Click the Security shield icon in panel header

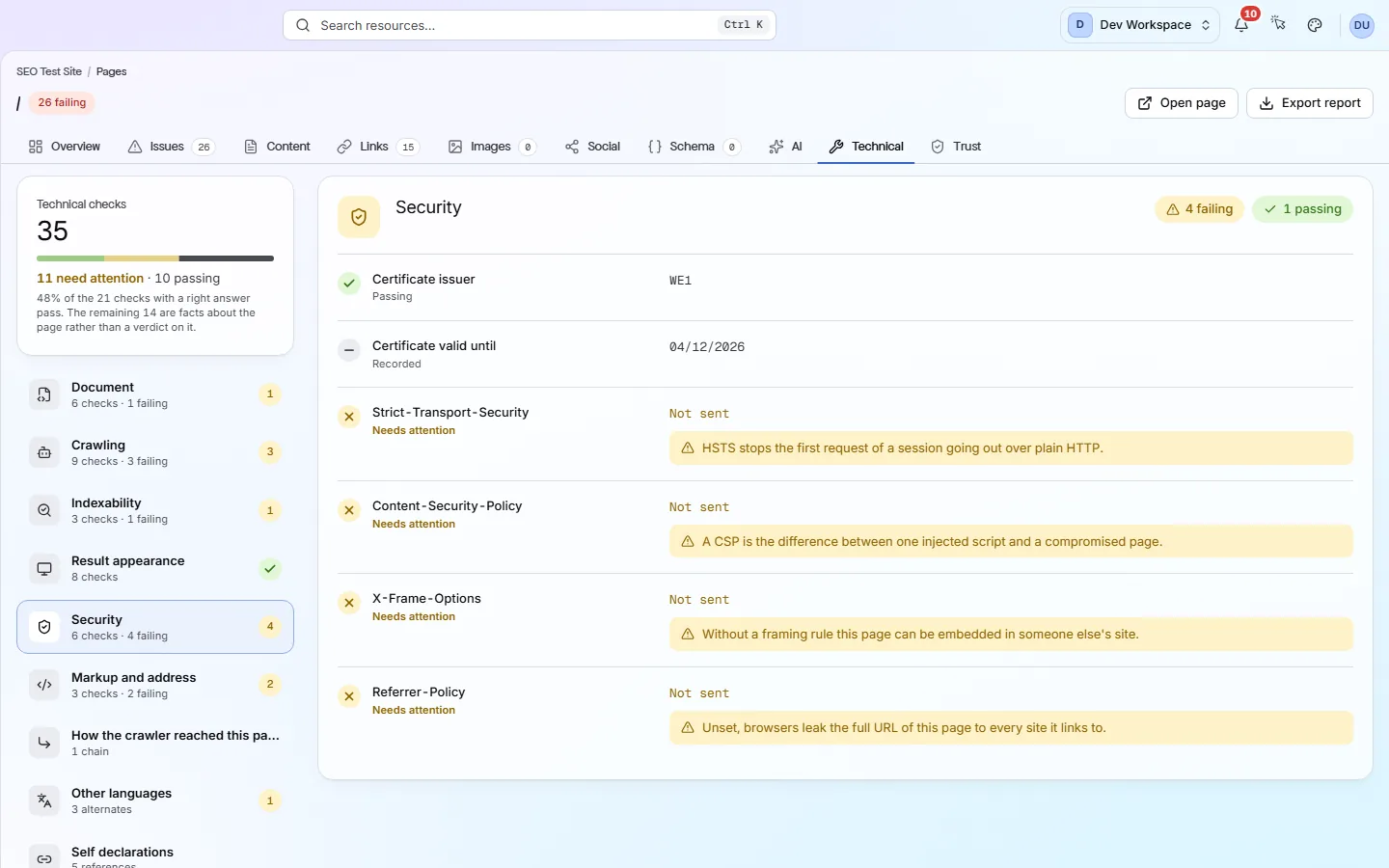(359, 217)
